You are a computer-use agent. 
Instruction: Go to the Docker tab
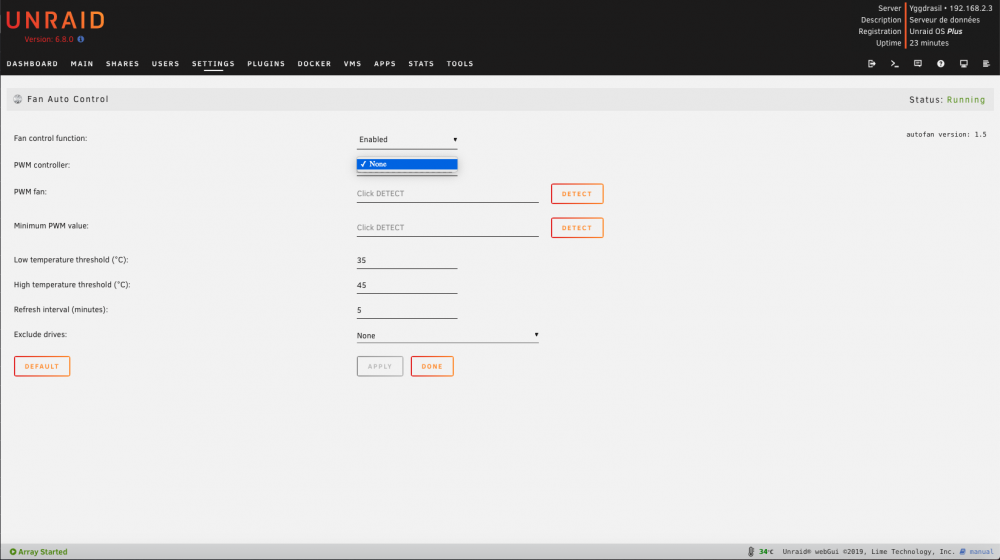(314, 64)
